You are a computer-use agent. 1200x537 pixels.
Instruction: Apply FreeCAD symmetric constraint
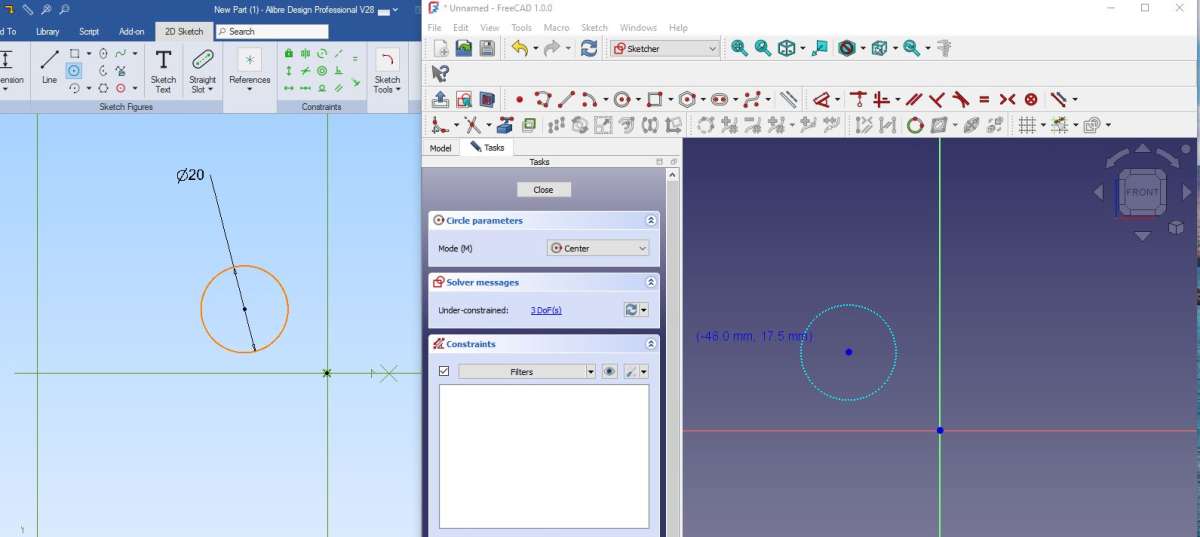coord(1007,99)
